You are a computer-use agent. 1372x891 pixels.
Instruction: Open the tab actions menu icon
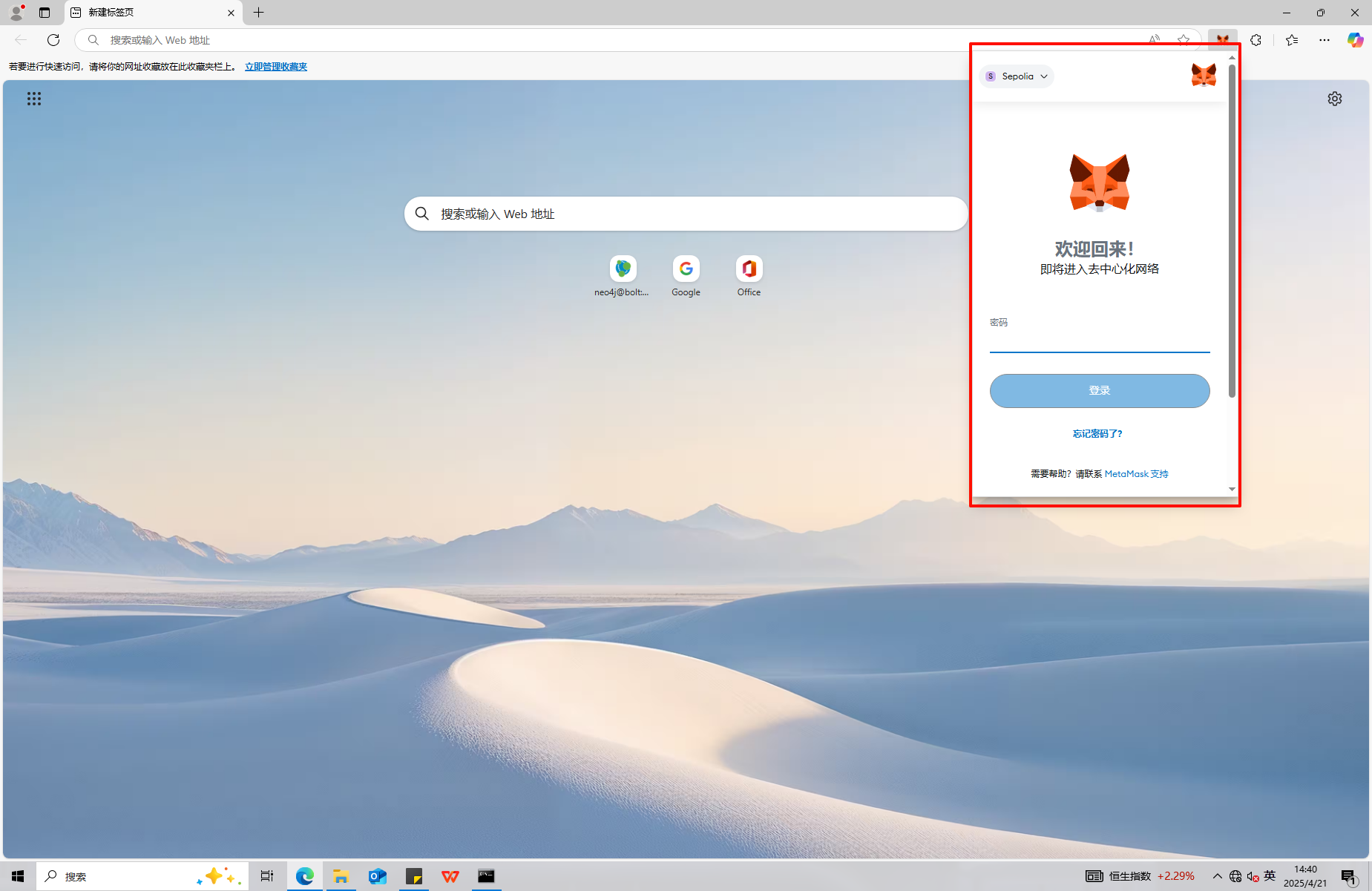(45, 13)
